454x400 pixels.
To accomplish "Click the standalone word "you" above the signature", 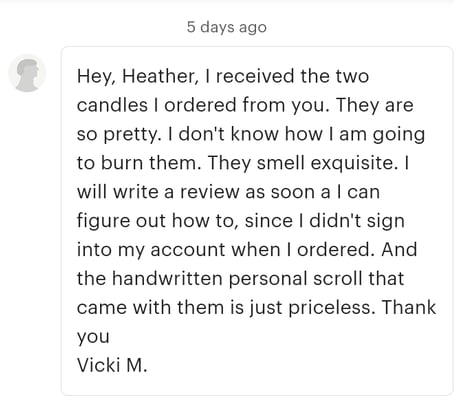I will pyautogui.click(x=93, y=337).
